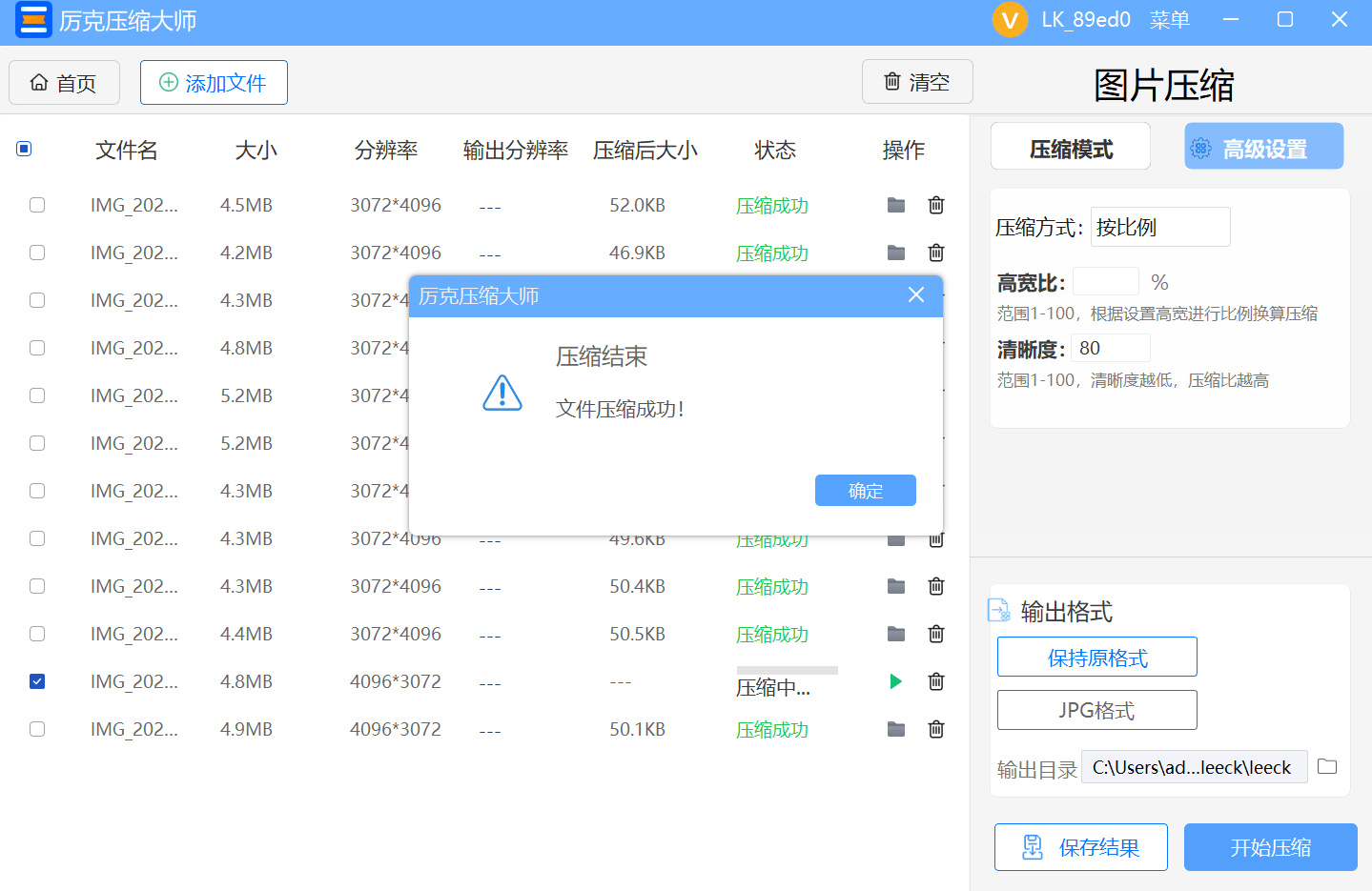Open folder for the 50.4KB compressed file

(x=896, y=586)
